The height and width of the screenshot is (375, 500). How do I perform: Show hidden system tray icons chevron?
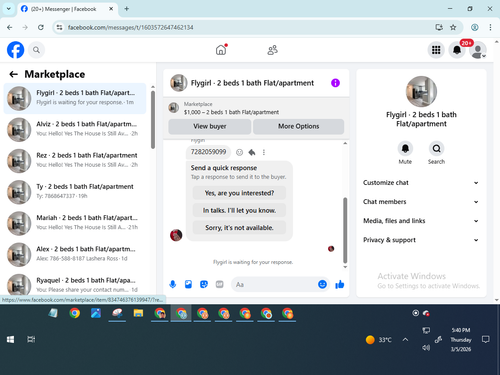pos(405,340)
